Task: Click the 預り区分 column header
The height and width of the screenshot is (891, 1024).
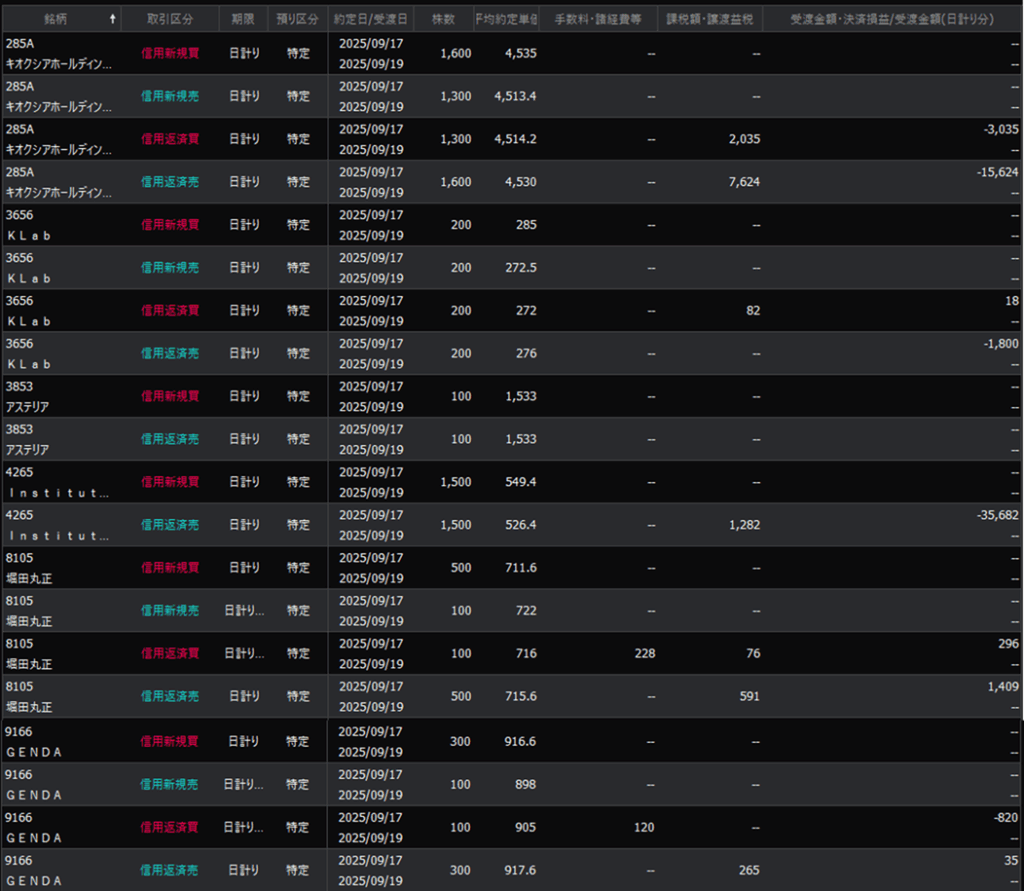Action: coord(297,19)
